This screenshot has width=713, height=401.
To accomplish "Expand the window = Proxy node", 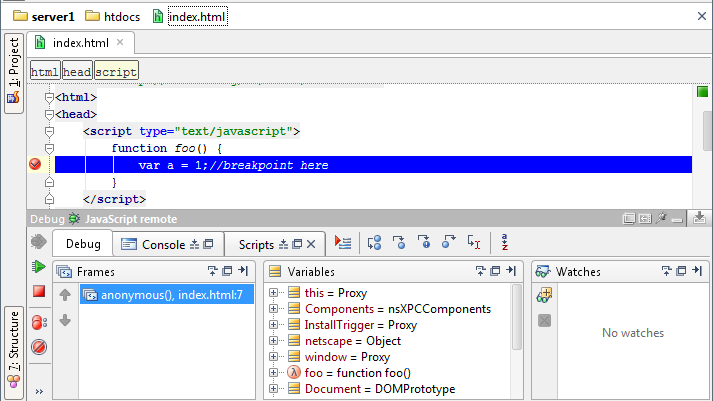I will click(x=273, y=357).
